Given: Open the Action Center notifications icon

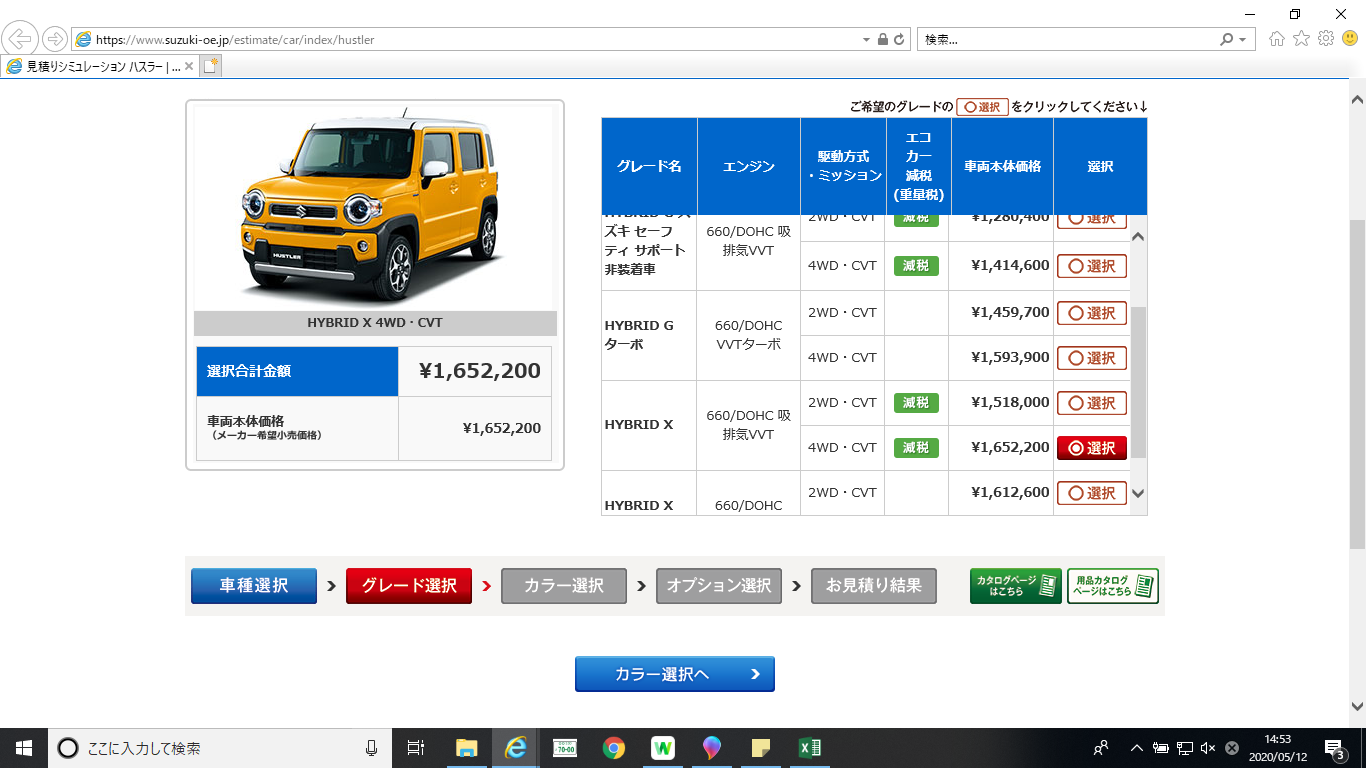Looking at the screenshot, I should click(x=1334, y=748).
